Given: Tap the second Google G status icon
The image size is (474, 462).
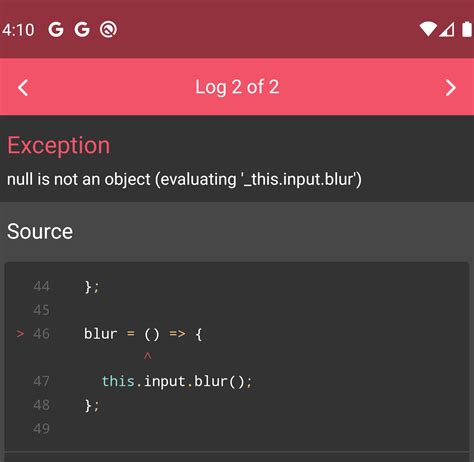Looking at the screenshot, I should click(x=82, y=29).
